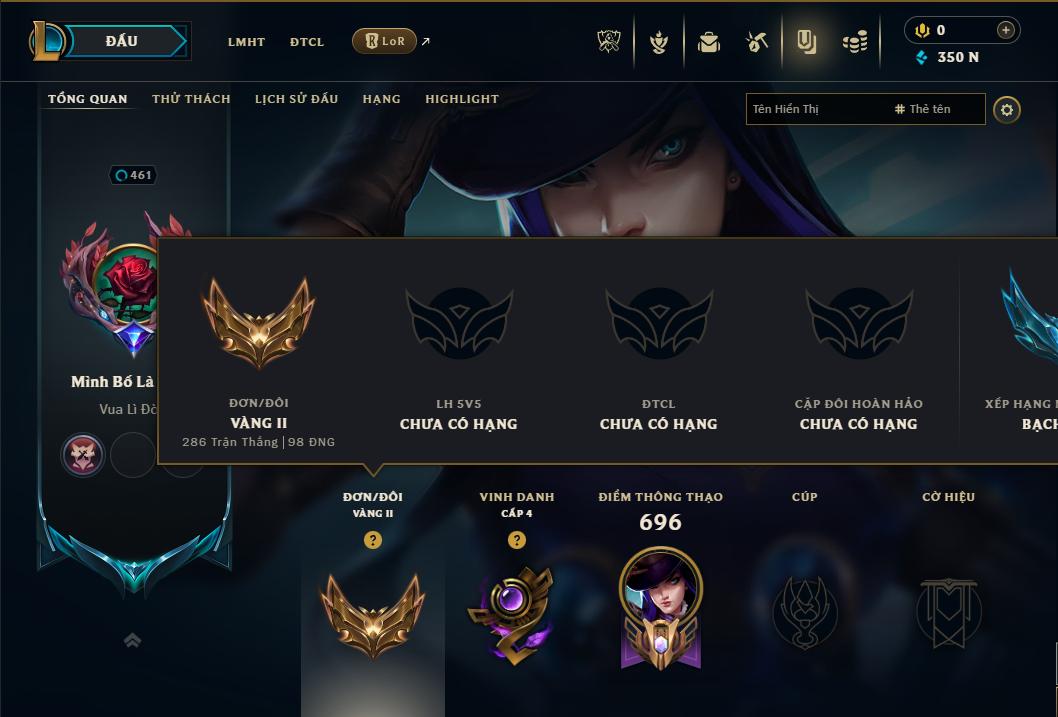The height and width of the screenshot is (717, 1058).
Task: Open the champion mastery icon in top bar
Action: [x=659, y=42]
